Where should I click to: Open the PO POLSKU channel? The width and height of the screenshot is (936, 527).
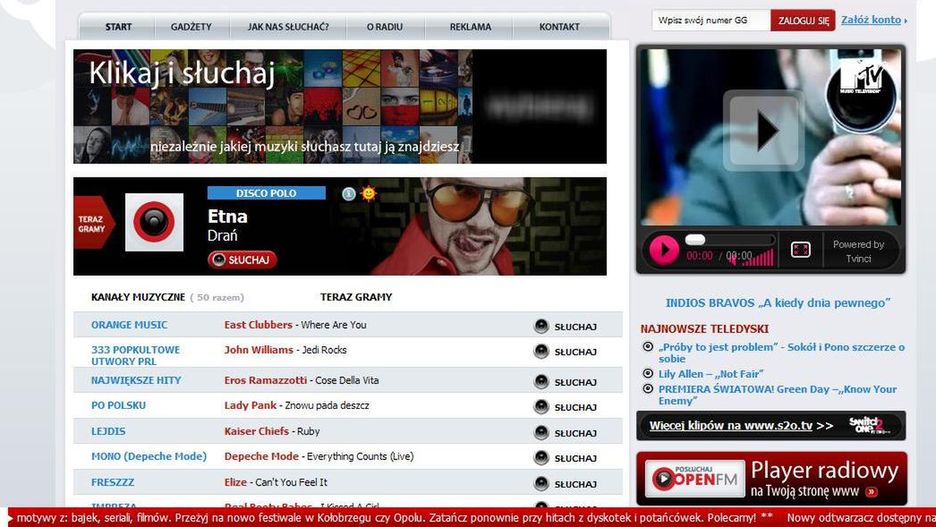click(x=118, y=405)
